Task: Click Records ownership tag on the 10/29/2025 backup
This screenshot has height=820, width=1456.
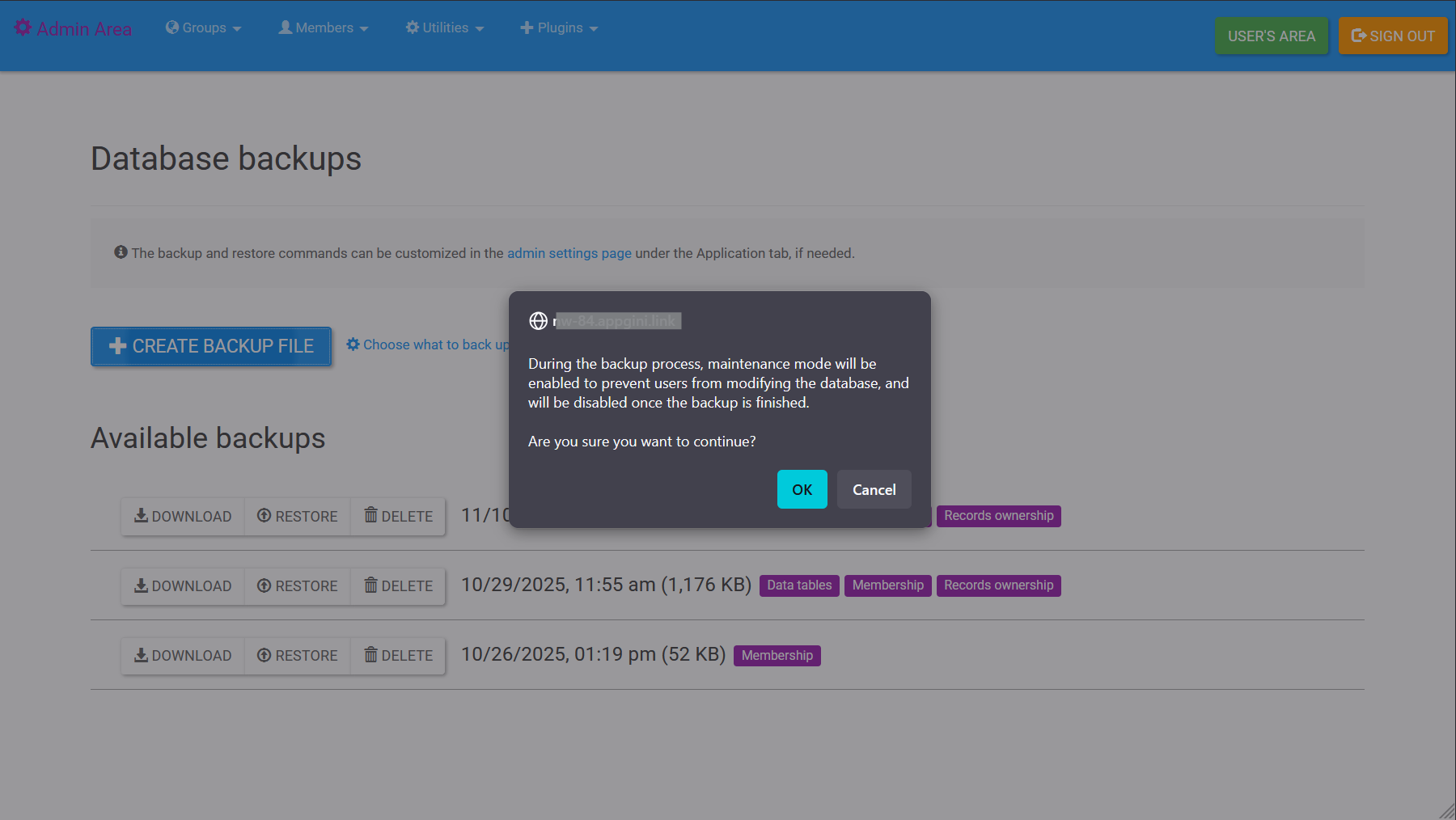Action: coord(998,585)
